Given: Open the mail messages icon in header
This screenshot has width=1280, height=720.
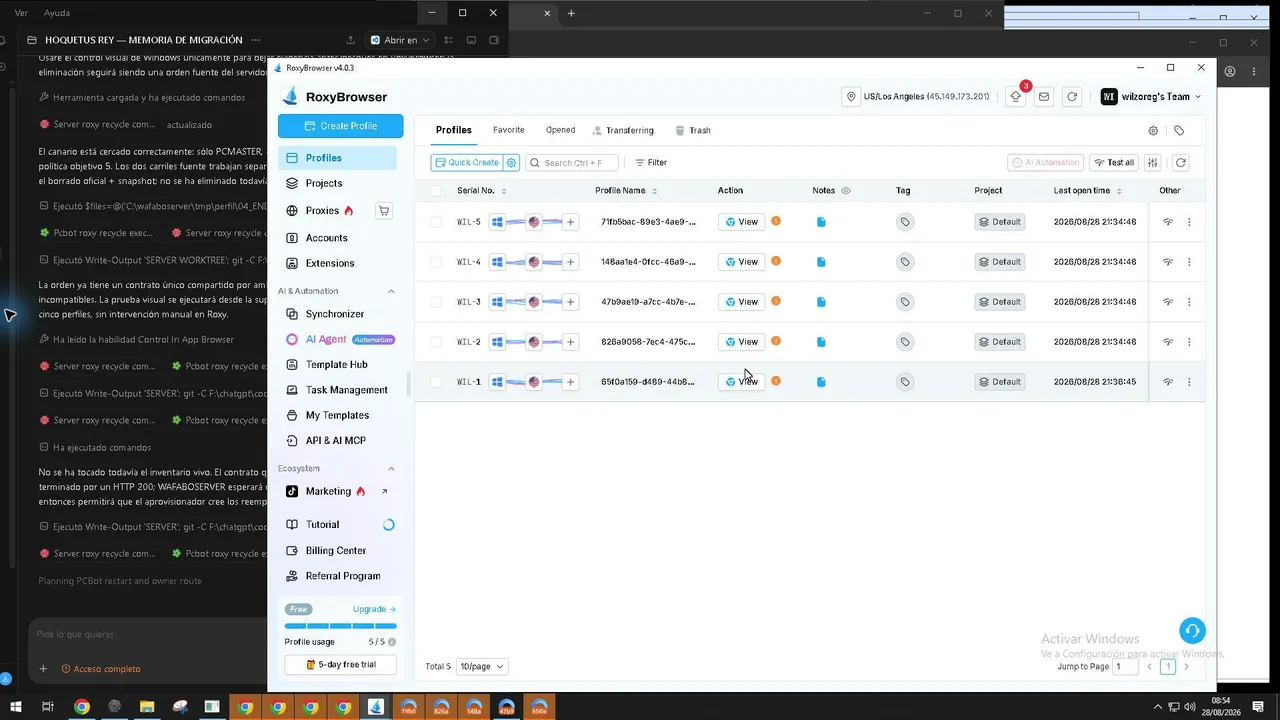Looking at the screenshot, I should (x=1044, y=97).
